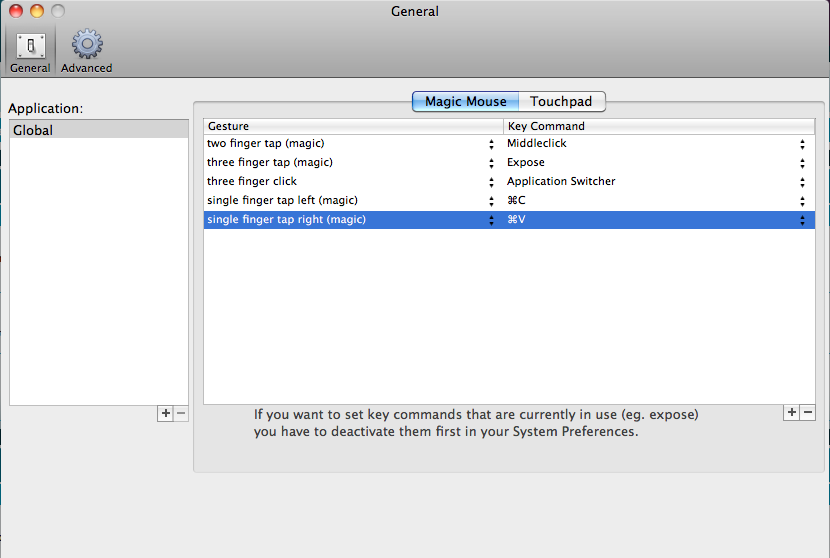Click the Gesture column header
The height and width of the screenshot is (558, 830).
click(x=353, y=126)
